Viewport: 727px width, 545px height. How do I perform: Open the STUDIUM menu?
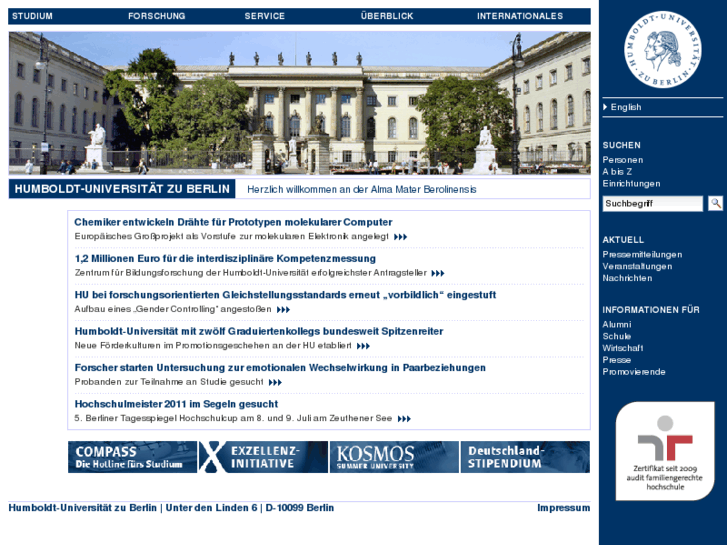pyautogui.click(x=32, y=16)
